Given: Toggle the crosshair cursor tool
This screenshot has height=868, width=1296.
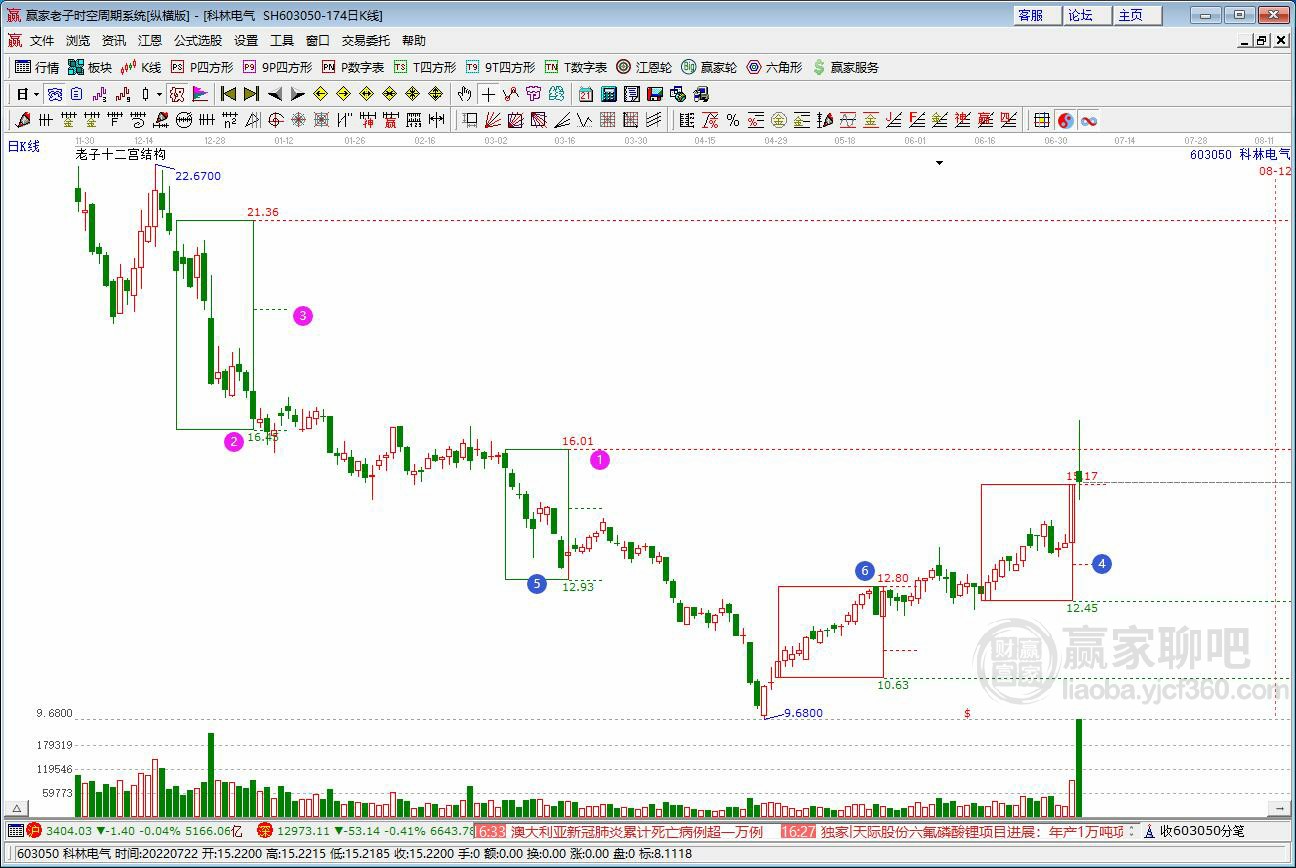Looking at the screenshot, I should pos(487,94).
